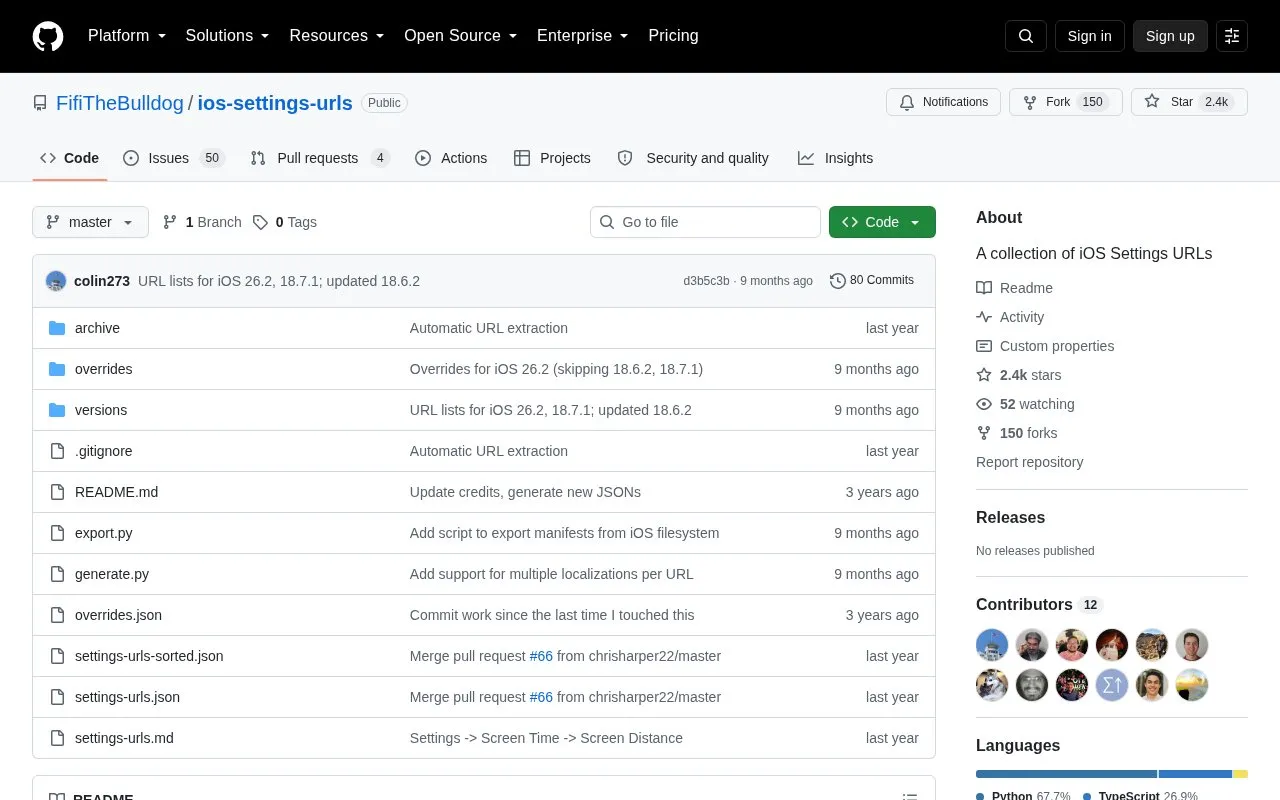The image size is (1280, 800).
Task: Open the overrides folder
Action: pyautogui.click(x=103, y=369)
